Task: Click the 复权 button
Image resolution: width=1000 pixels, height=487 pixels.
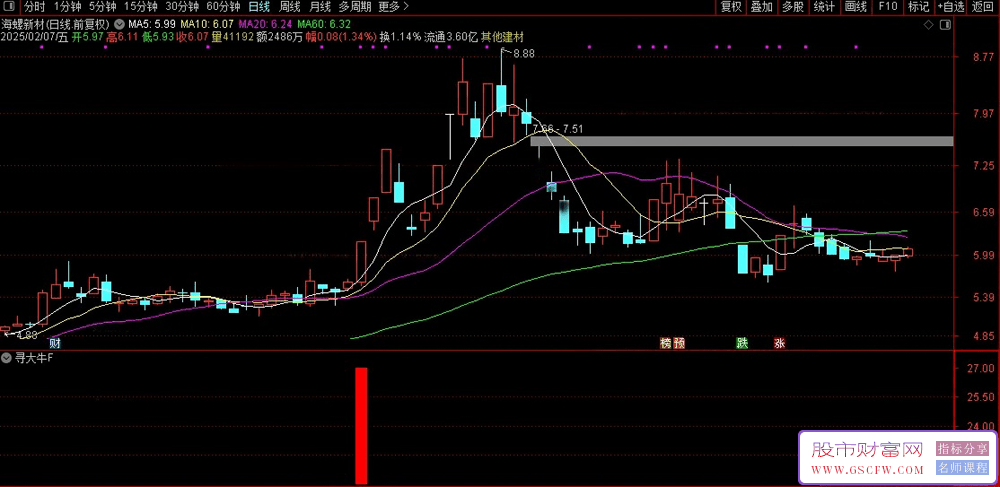Action: click(x=731, y=6)
